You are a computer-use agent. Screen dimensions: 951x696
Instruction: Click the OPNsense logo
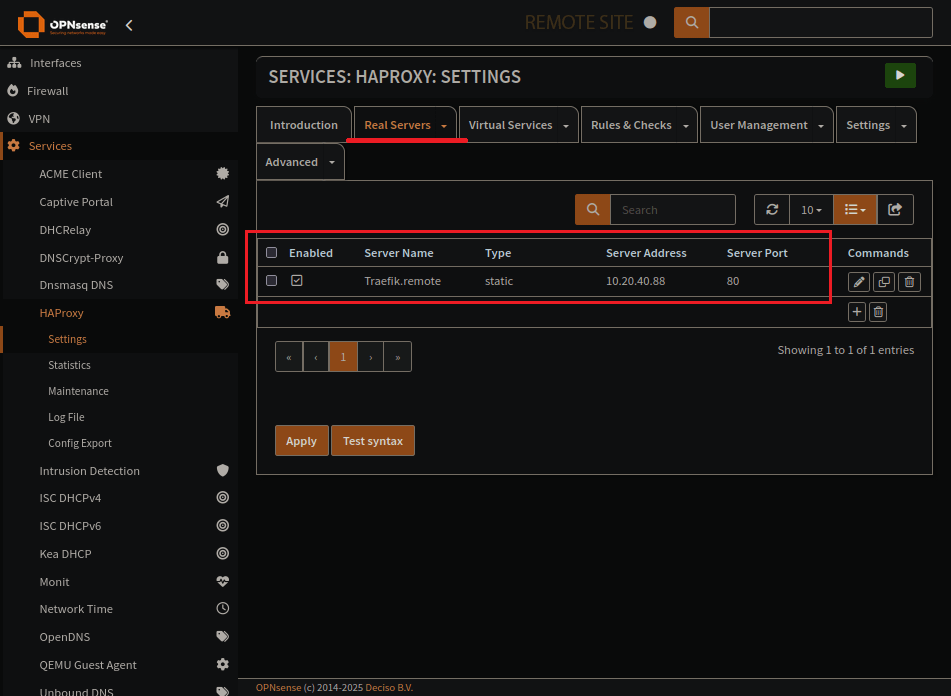[x=62, y=24]
